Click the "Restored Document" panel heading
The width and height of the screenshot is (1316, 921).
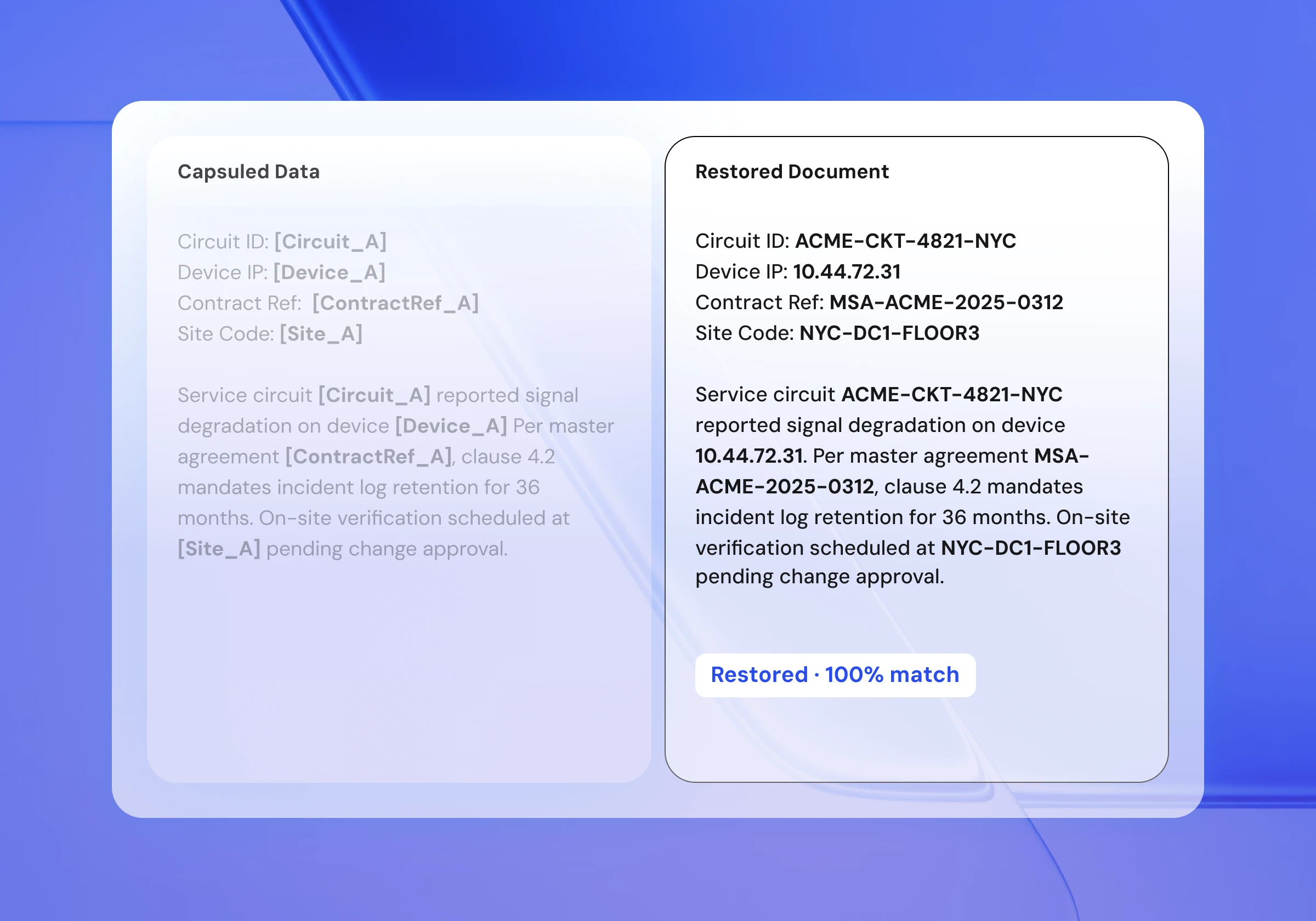click(792, 172)
